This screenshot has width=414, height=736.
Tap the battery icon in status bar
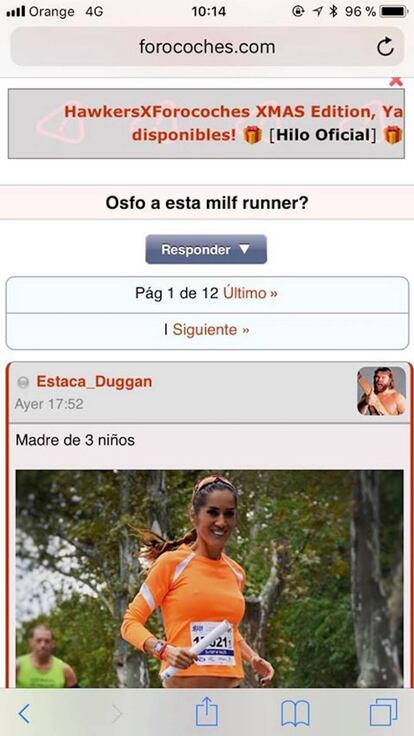(x=393, y=11)
